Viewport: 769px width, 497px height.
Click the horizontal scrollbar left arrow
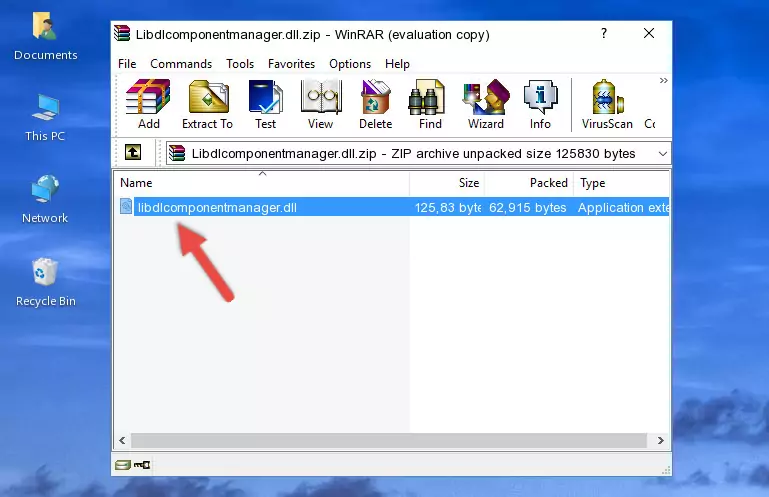click(122, 441)
